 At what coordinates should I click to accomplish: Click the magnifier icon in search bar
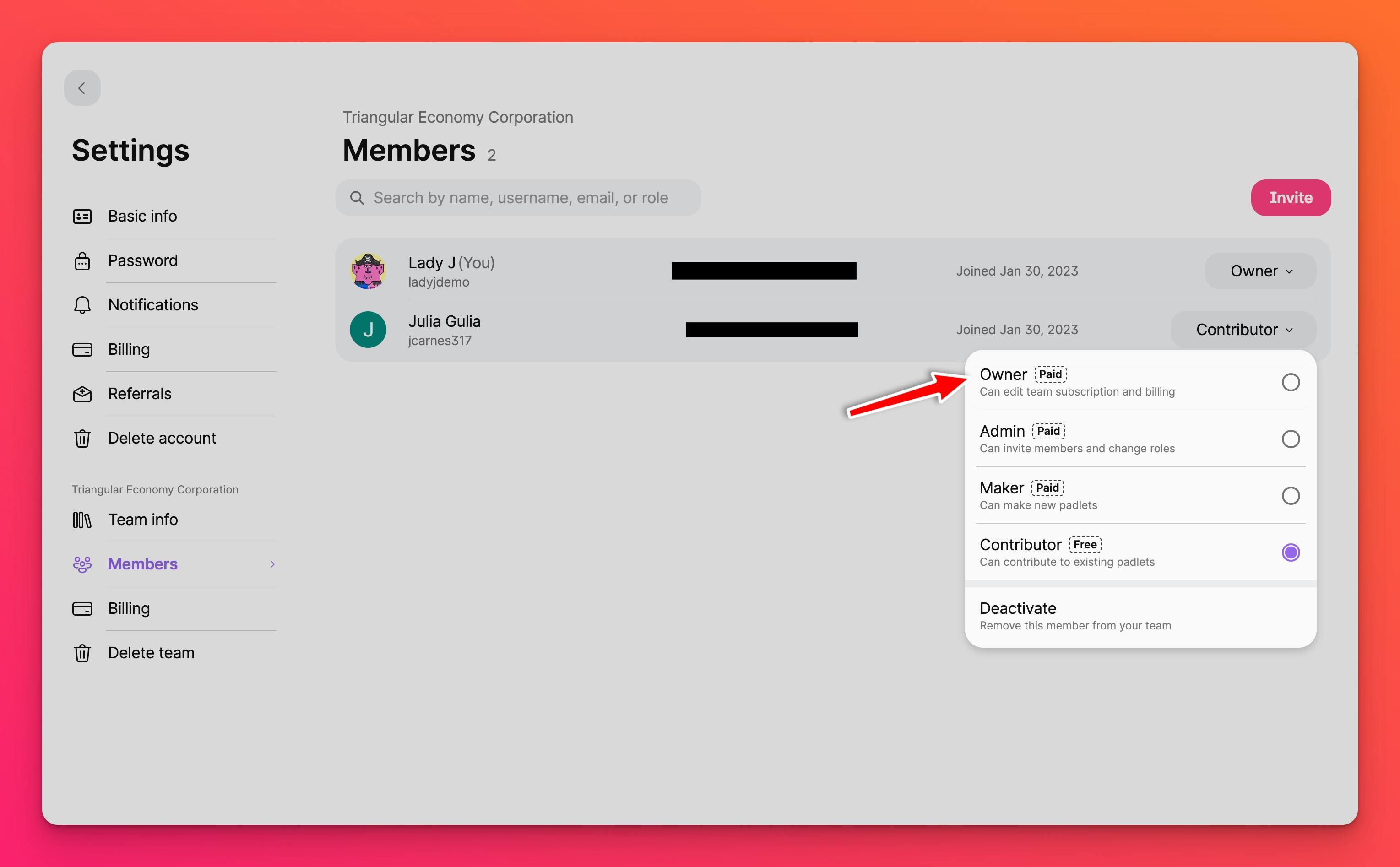(x=357, y=198)
